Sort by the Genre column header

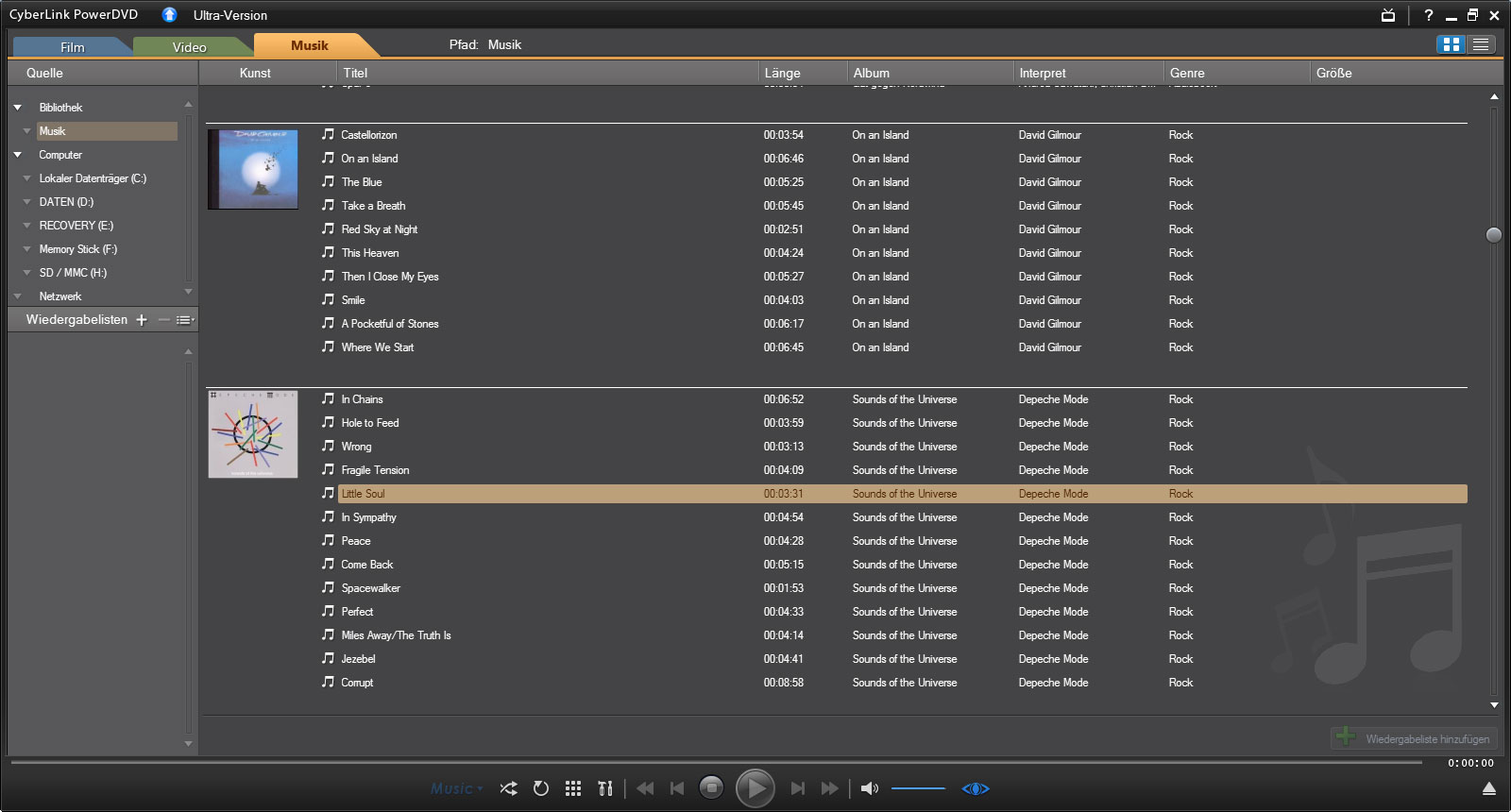(x=1237, y=73)
